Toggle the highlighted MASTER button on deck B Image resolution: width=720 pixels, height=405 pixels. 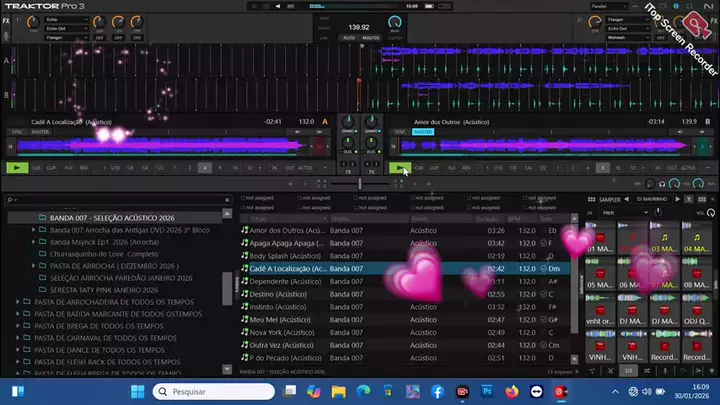[x=423, y=132]
